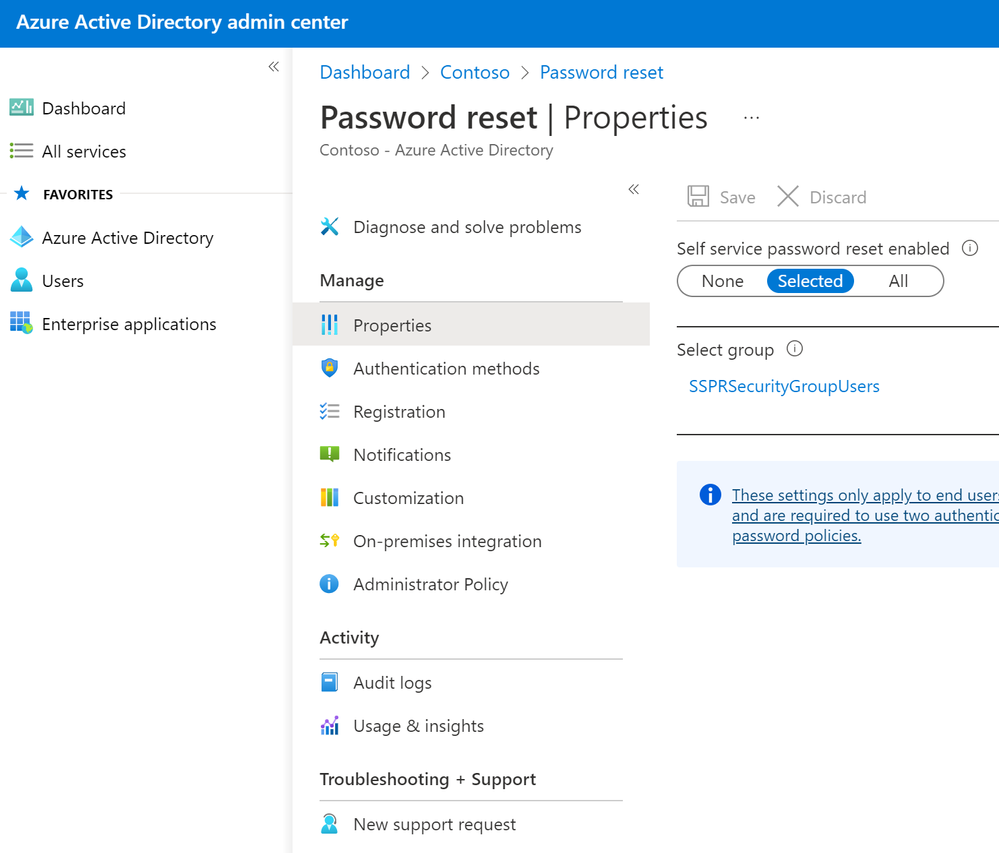Image resolution: width=999 pixels, height=853 pixels.
Task: Click the Contoso breadcrumb link
Action: coord(475,72)
